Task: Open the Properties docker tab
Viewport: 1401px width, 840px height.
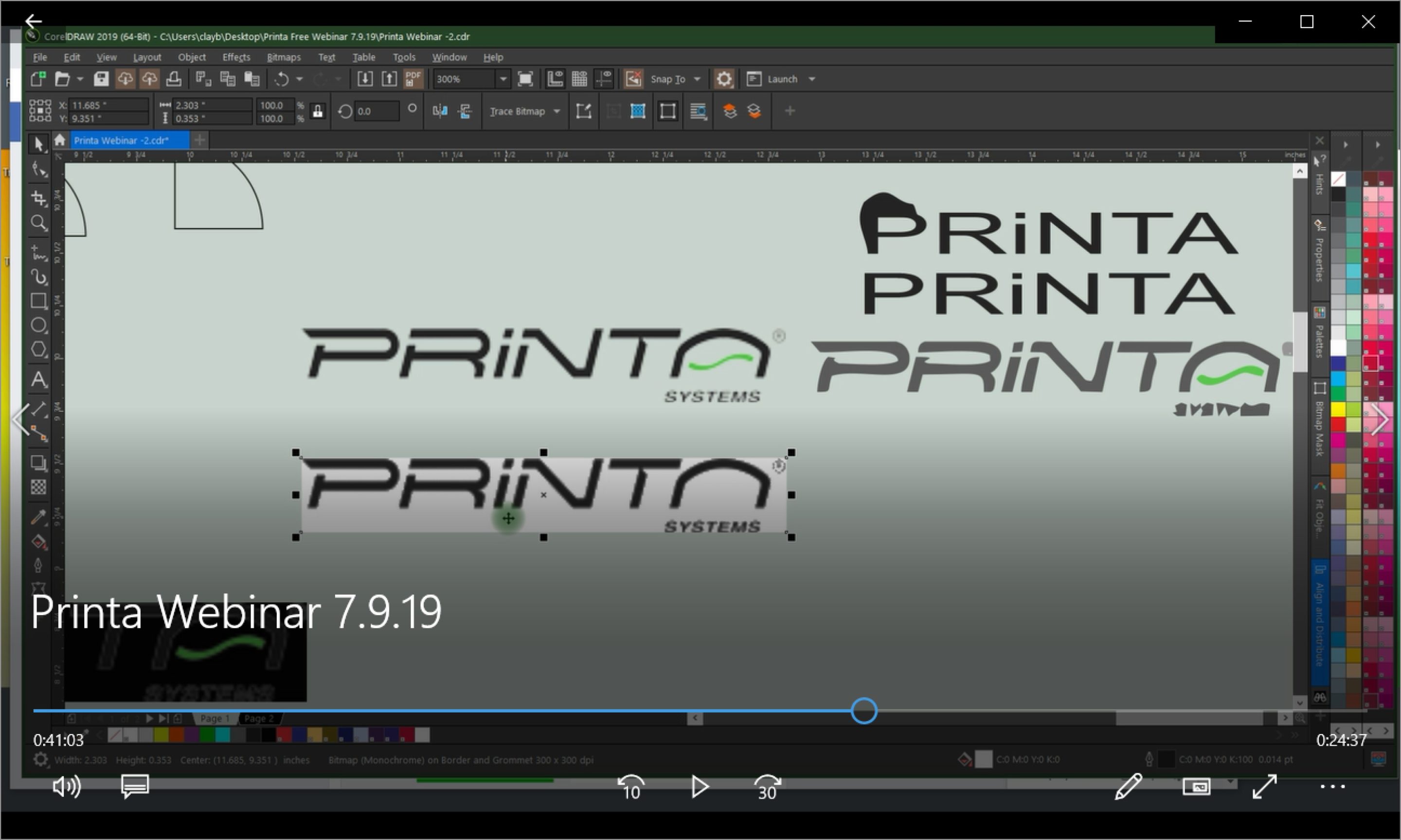Action: point(1319,252)
